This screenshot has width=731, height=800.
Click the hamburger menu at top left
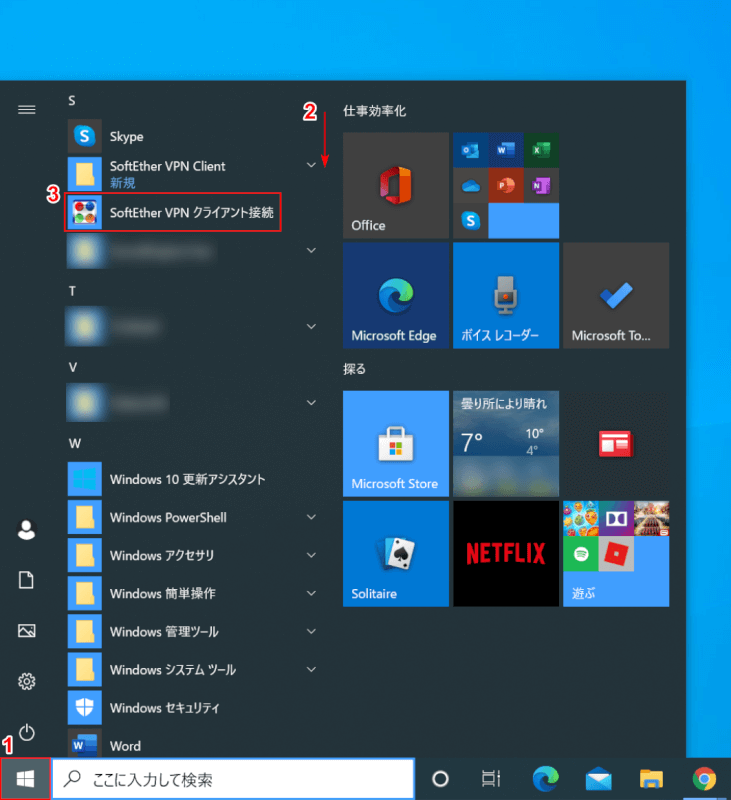(27, 110)
